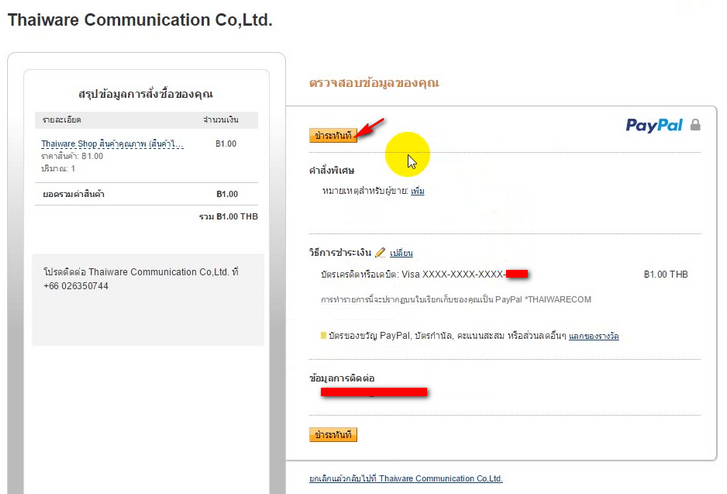
Task: Click the padlock security icon
Action: point(695,125)
